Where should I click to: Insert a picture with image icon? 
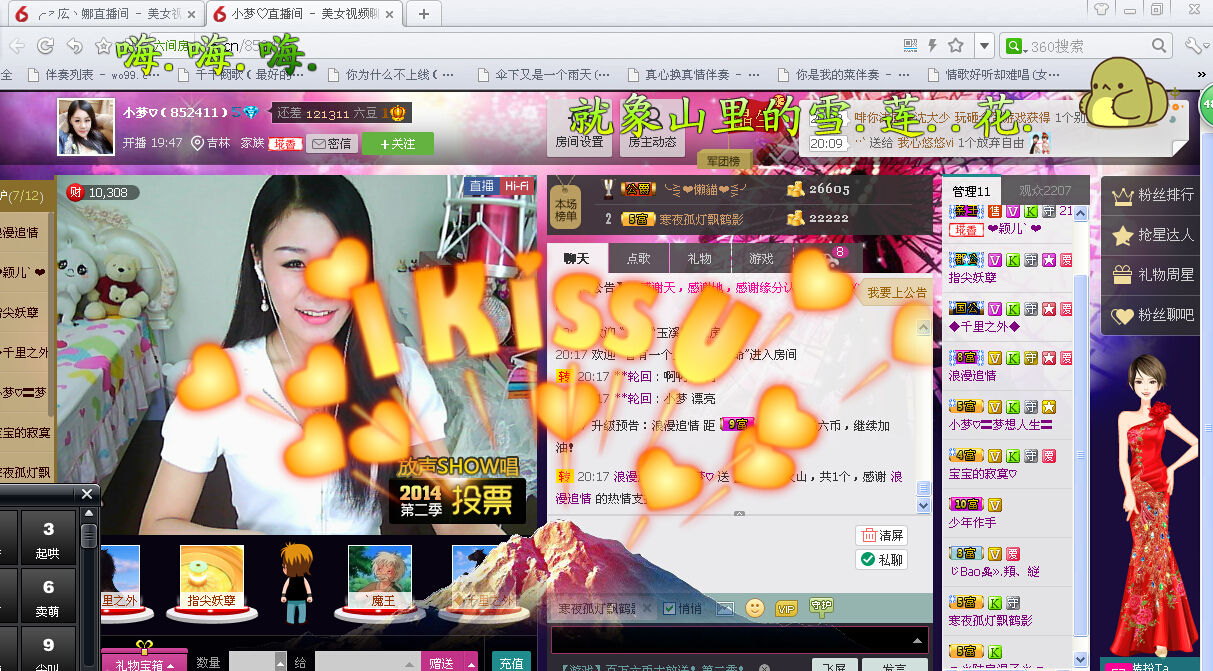point(725,608)
